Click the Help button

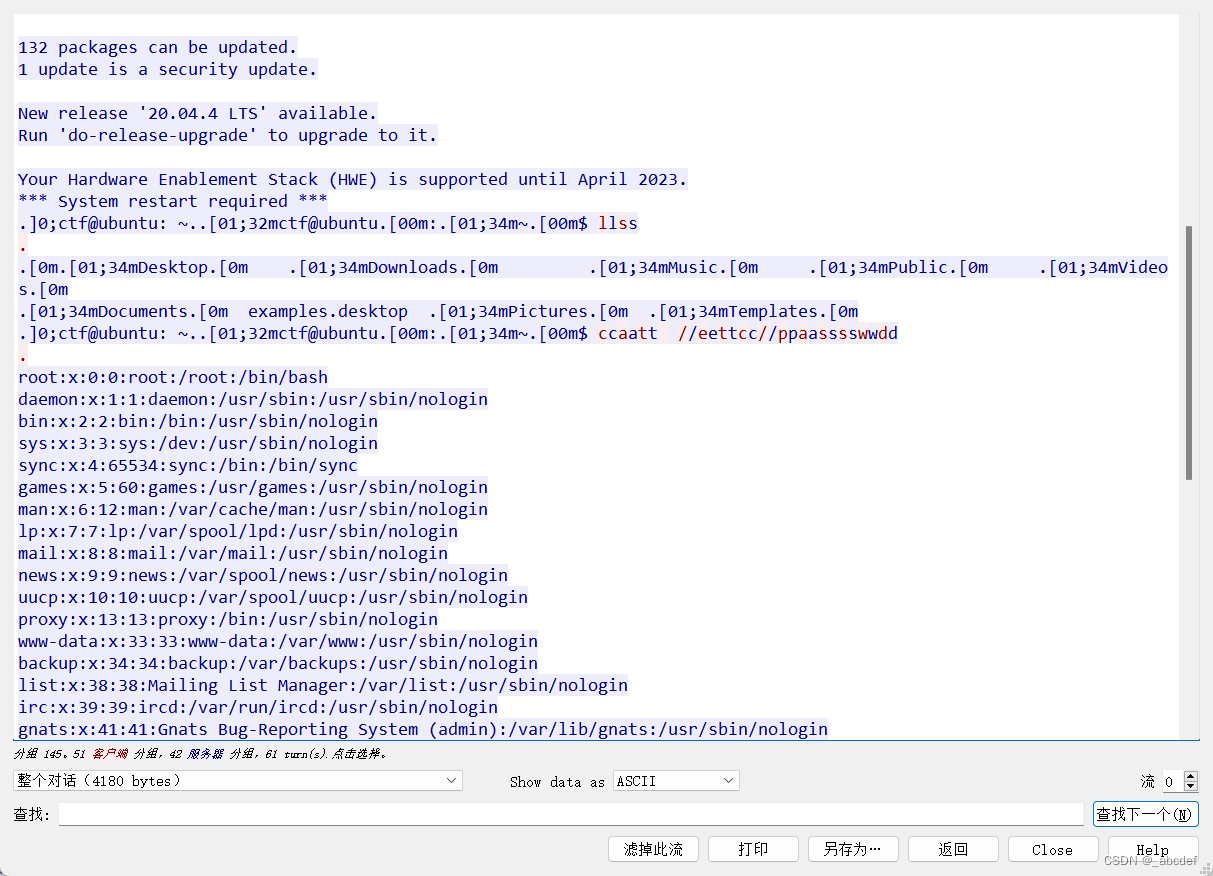click(1153, 849)
